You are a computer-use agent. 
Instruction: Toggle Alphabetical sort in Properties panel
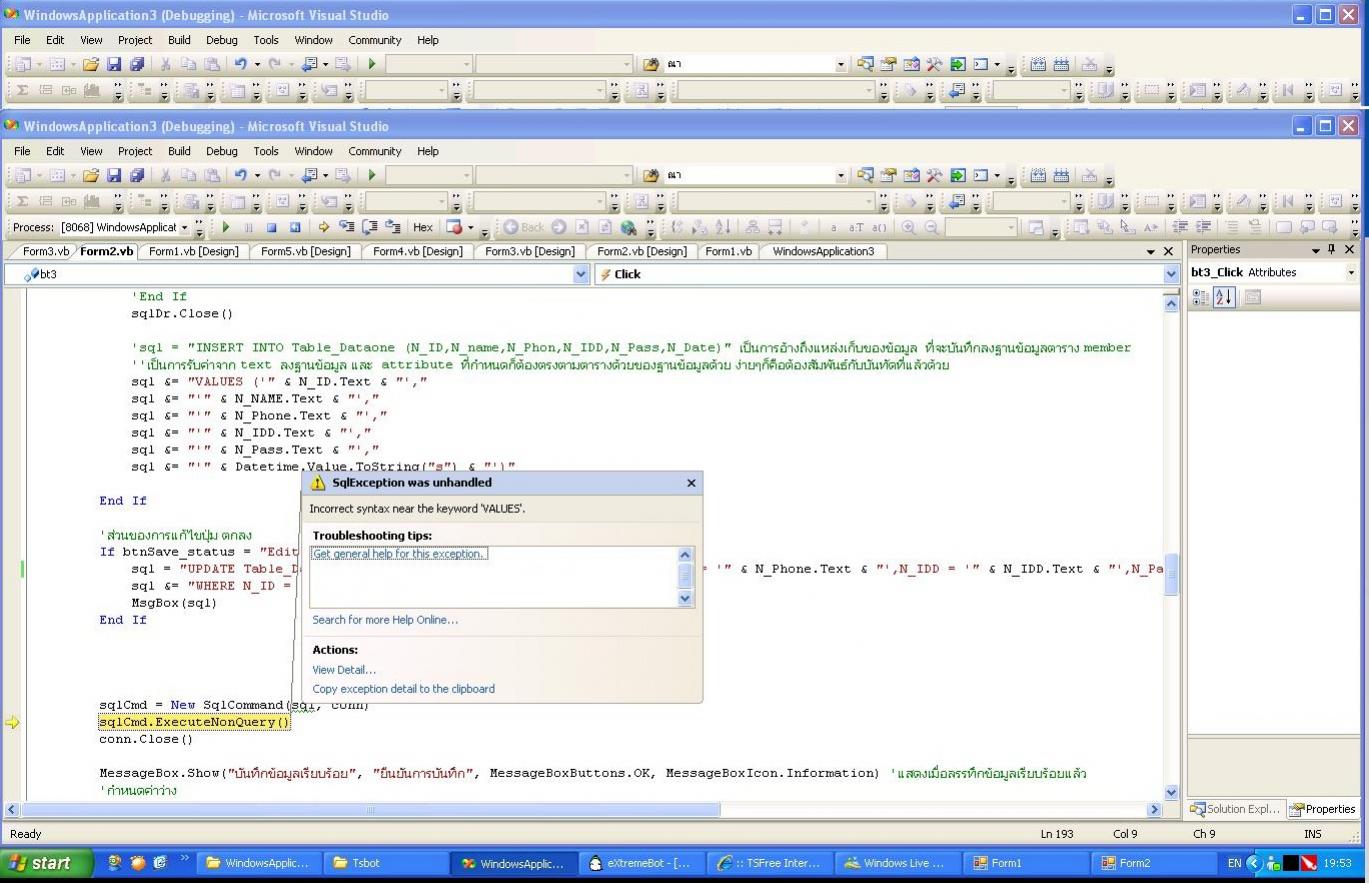(x=1224, y=297)
